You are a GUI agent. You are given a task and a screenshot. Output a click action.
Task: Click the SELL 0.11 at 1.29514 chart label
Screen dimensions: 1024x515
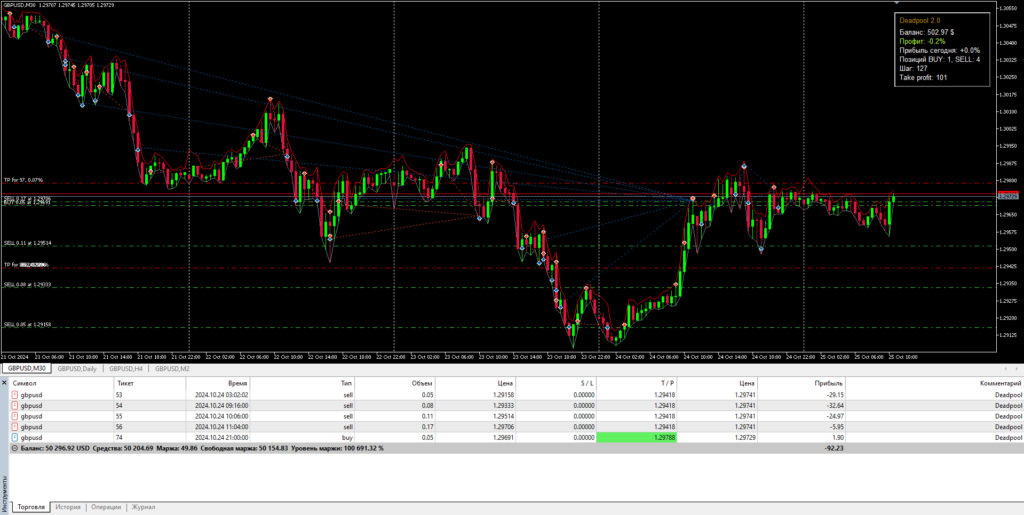coord(27,243)
